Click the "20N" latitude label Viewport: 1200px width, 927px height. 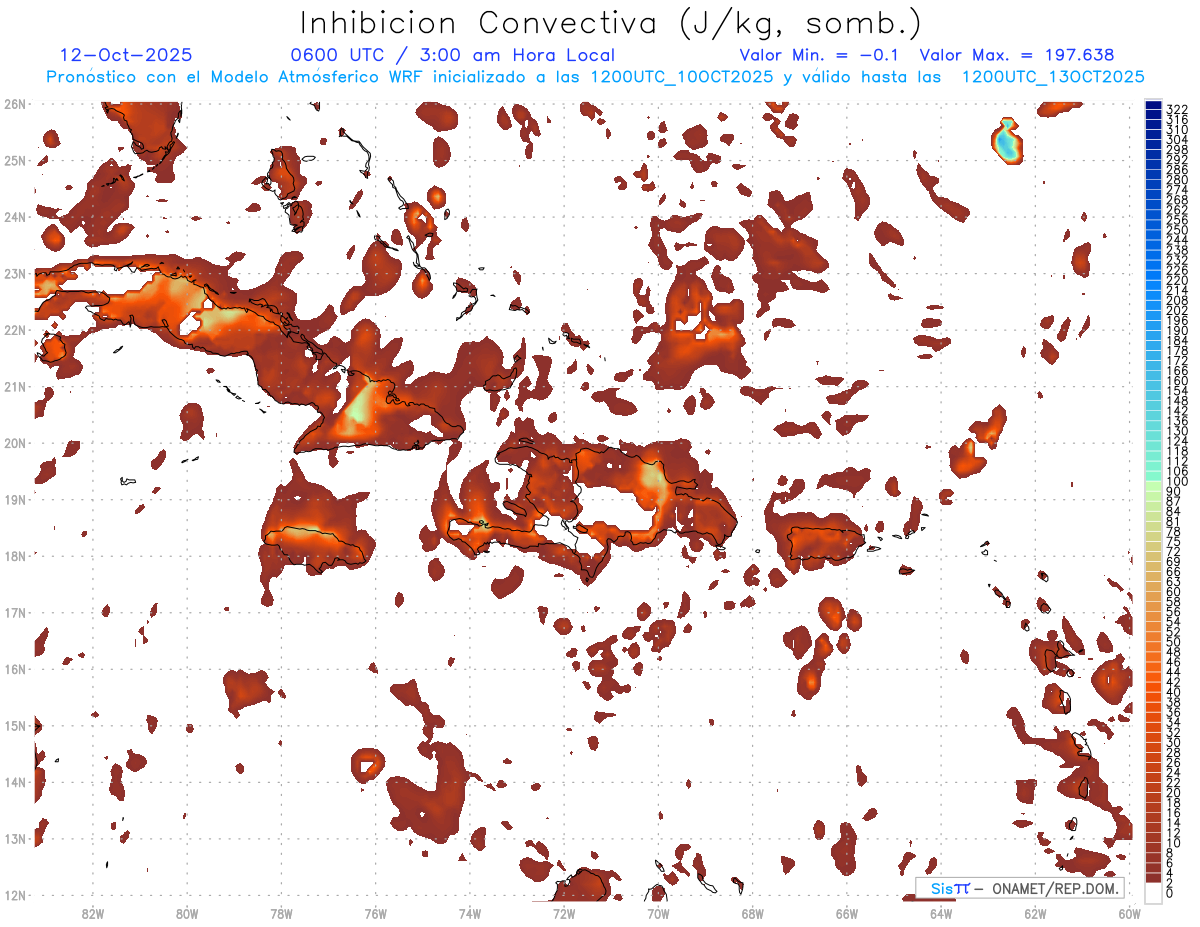pyautogui.click(x=15, y=443)
